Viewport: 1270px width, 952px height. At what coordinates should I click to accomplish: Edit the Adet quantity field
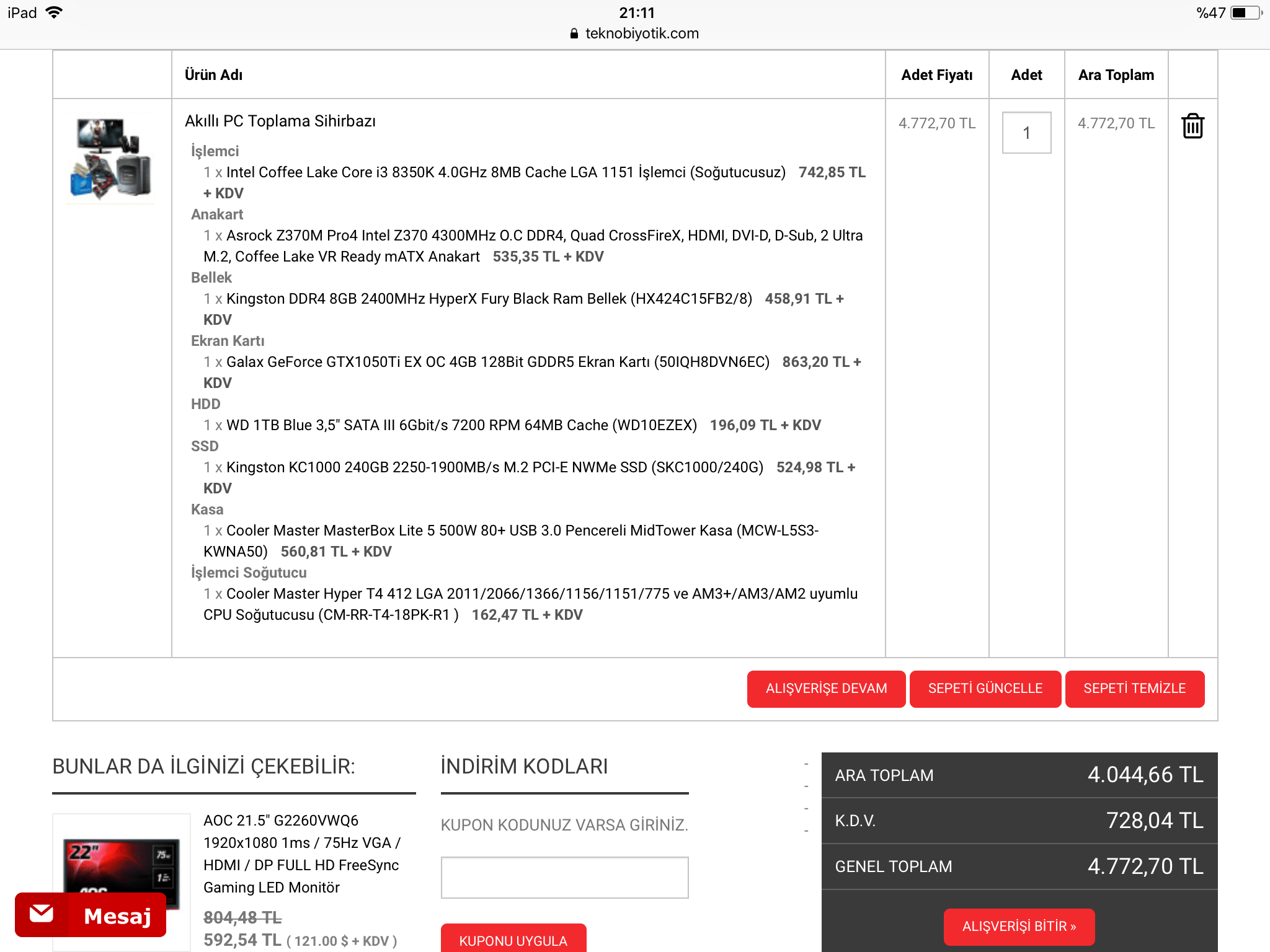tap(1026, 133)
